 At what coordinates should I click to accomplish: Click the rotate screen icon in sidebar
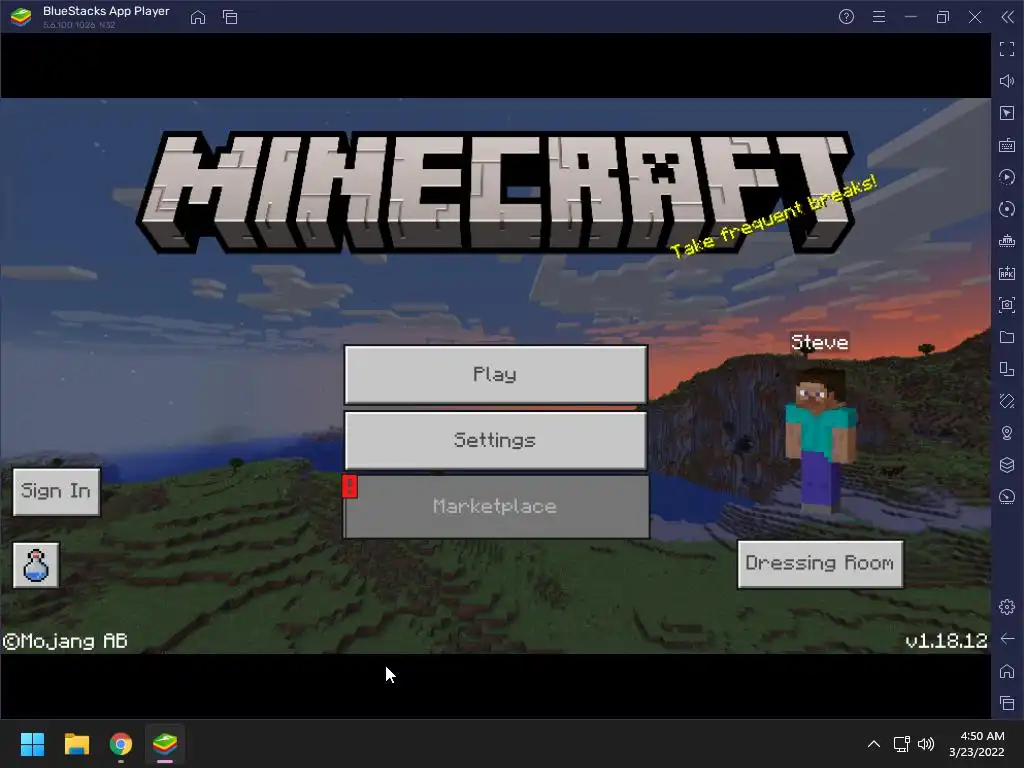pyautogui.click(x=1007, y=369)
